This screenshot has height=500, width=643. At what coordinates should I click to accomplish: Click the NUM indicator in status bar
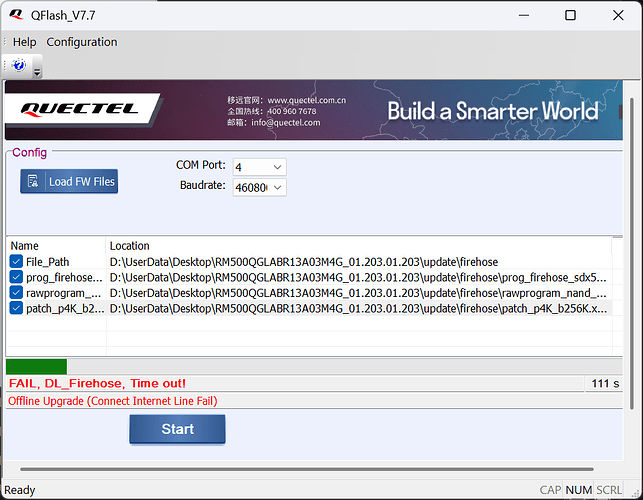point(579,490)
